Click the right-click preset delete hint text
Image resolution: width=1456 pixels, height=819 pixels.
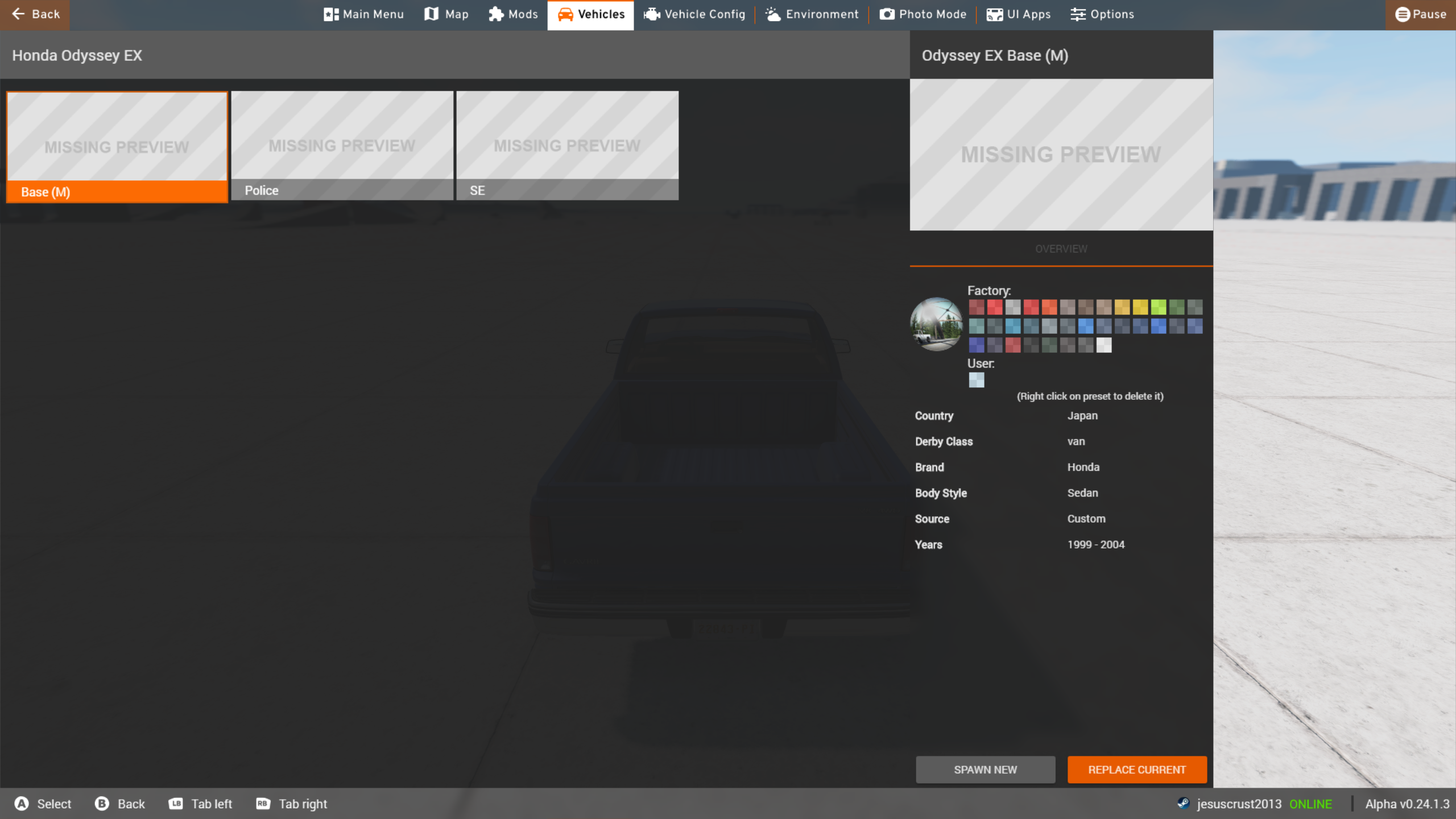[1090, 396]
